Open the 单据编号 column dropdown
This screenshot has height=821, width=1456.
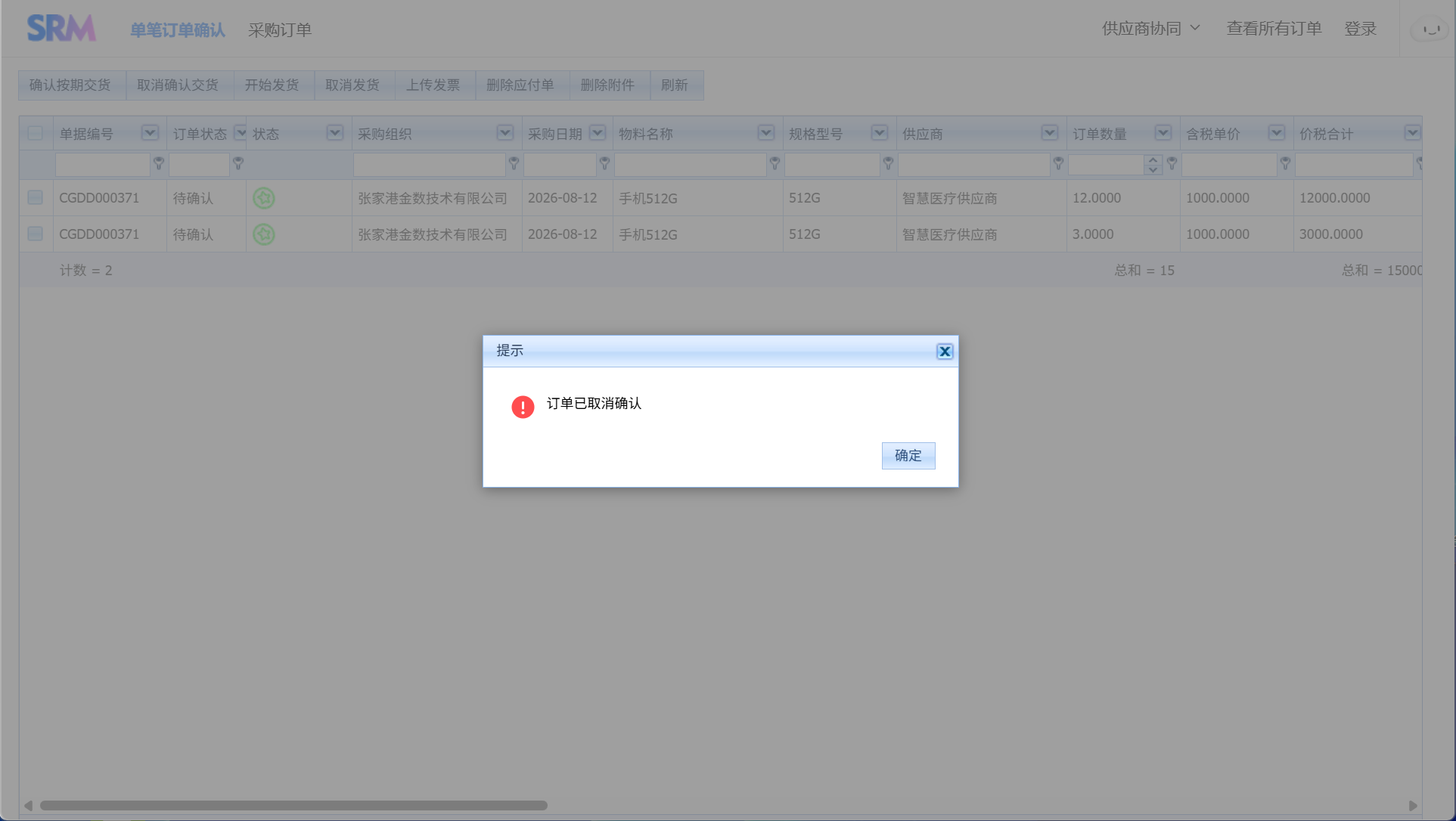point(150,133)
